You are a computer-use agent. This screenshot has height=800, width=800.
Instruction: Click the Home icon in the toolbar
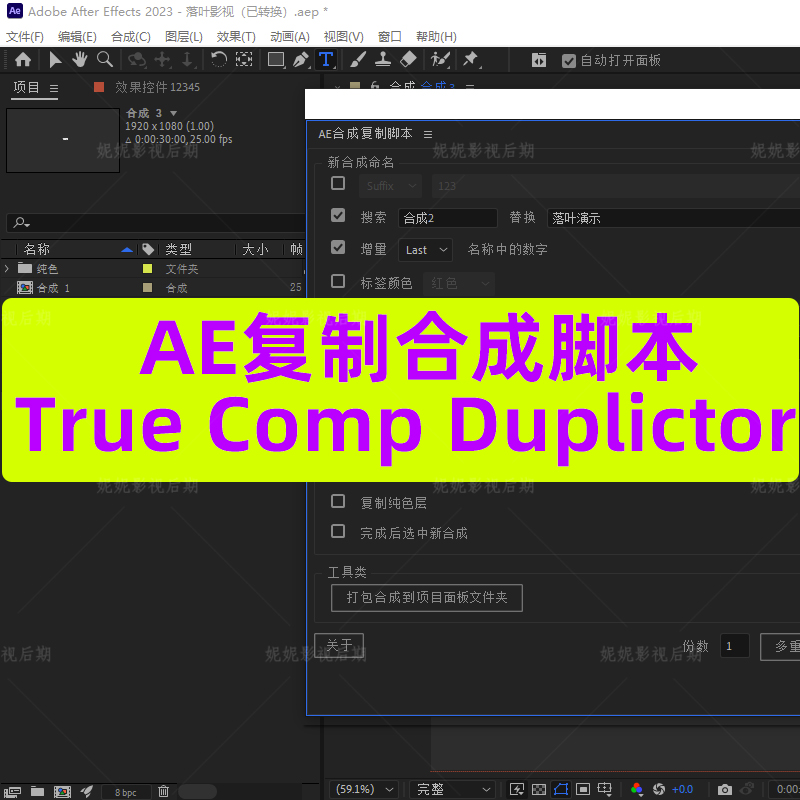tap(23, 60)
